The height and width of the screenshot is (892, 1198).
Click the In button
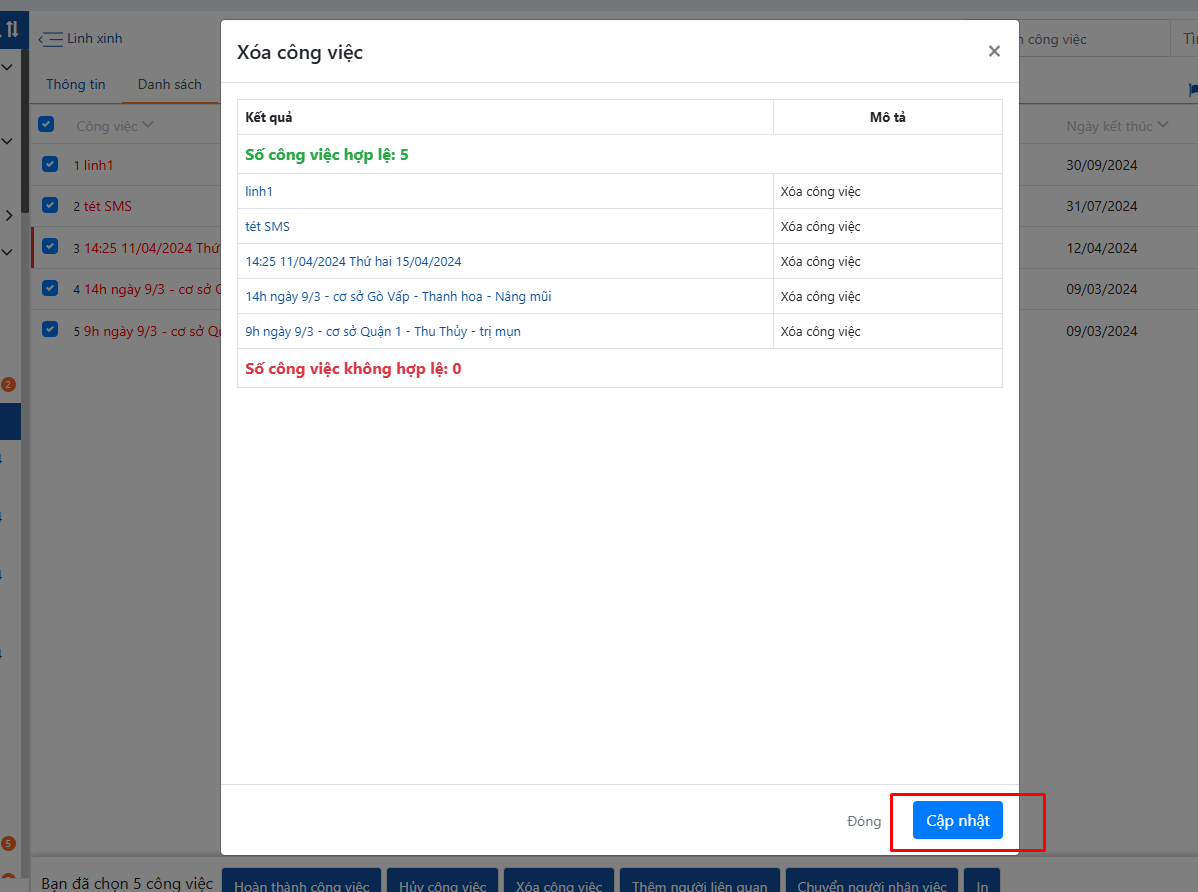[x=982, y=883]
